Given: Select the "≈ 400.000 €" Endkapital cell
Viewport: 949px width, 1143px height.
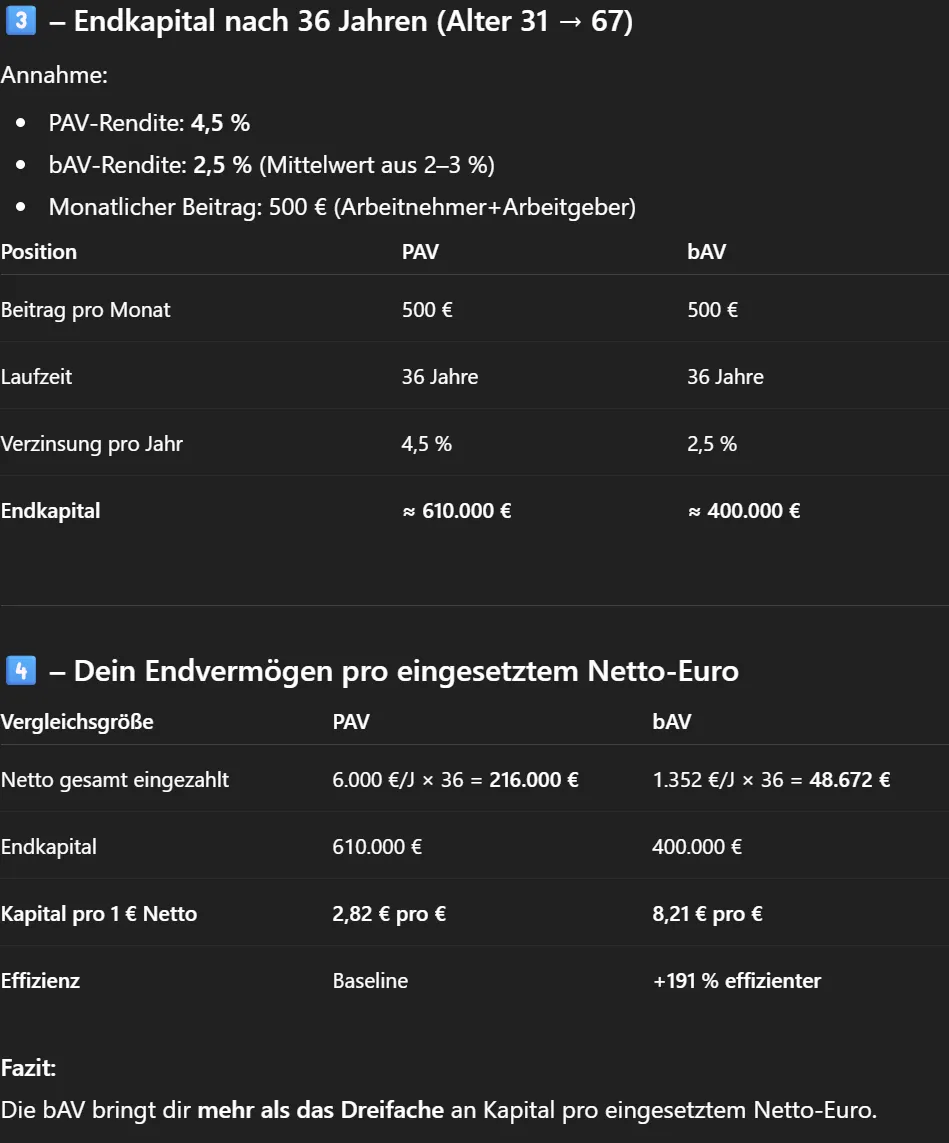Looking at the screenshot, I should (x=743, y=511).
